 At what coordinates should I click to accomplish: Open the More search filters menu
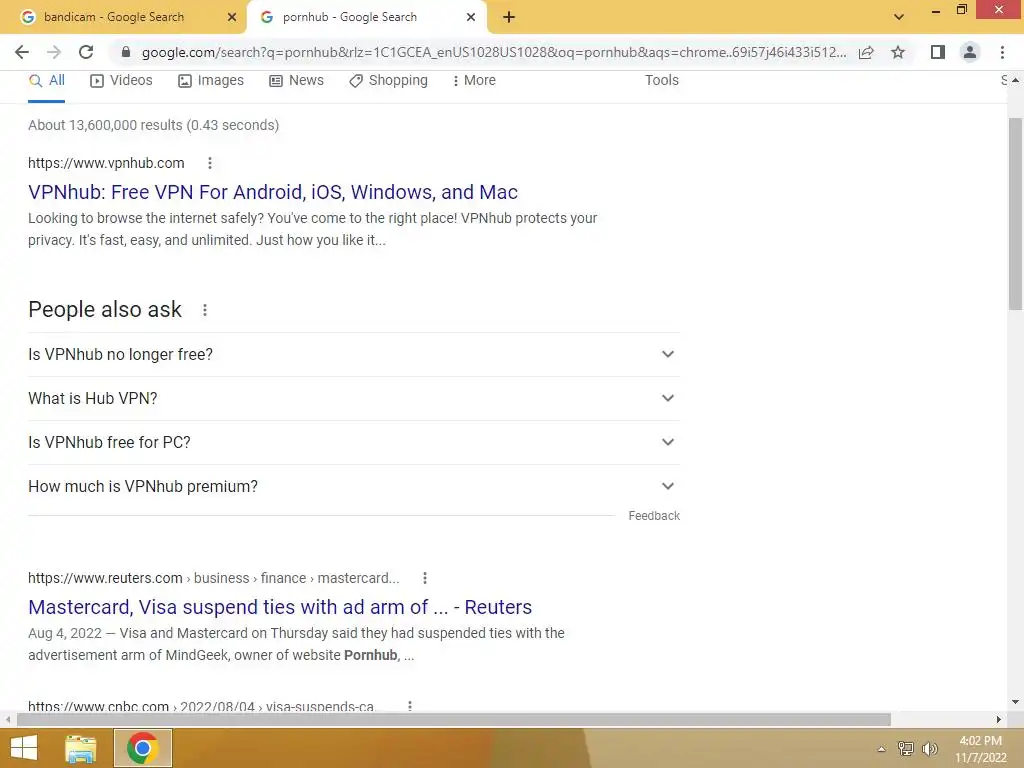click(474, 80)
